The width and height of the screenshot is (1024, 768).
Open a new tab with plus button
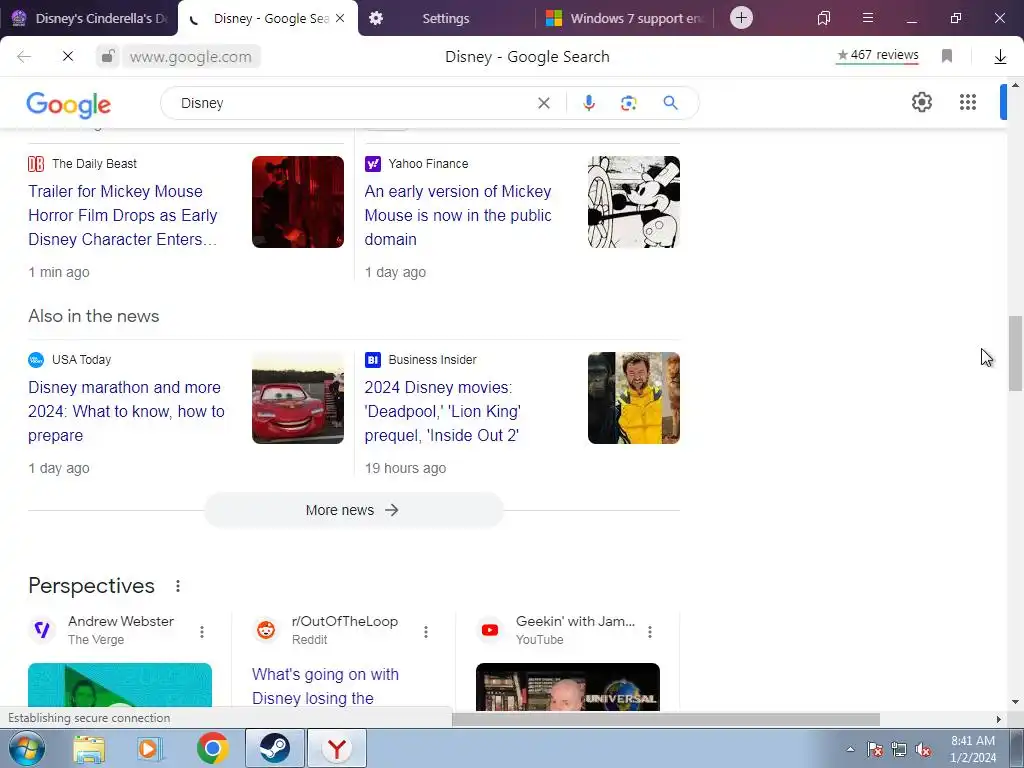[741, 18]
